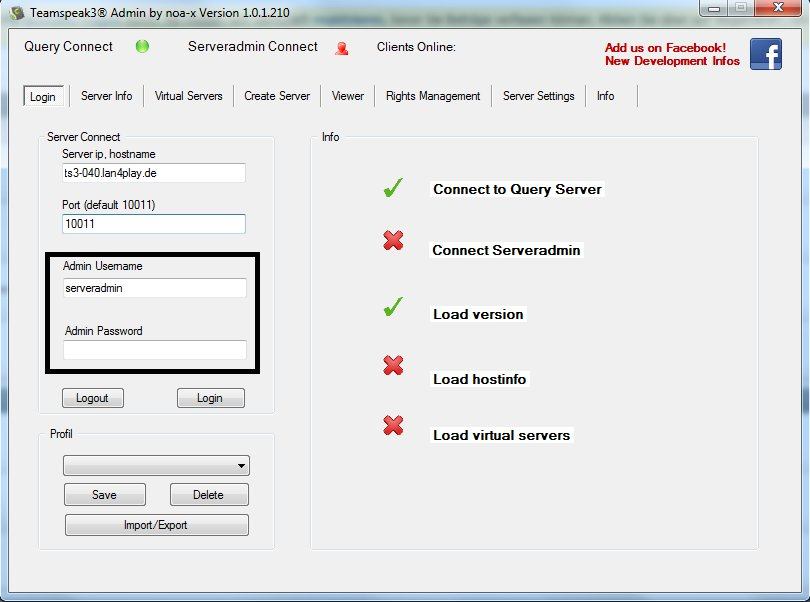Click the red X beside Load hostinfo
This screenshot has height=602, width=810.
393,365
